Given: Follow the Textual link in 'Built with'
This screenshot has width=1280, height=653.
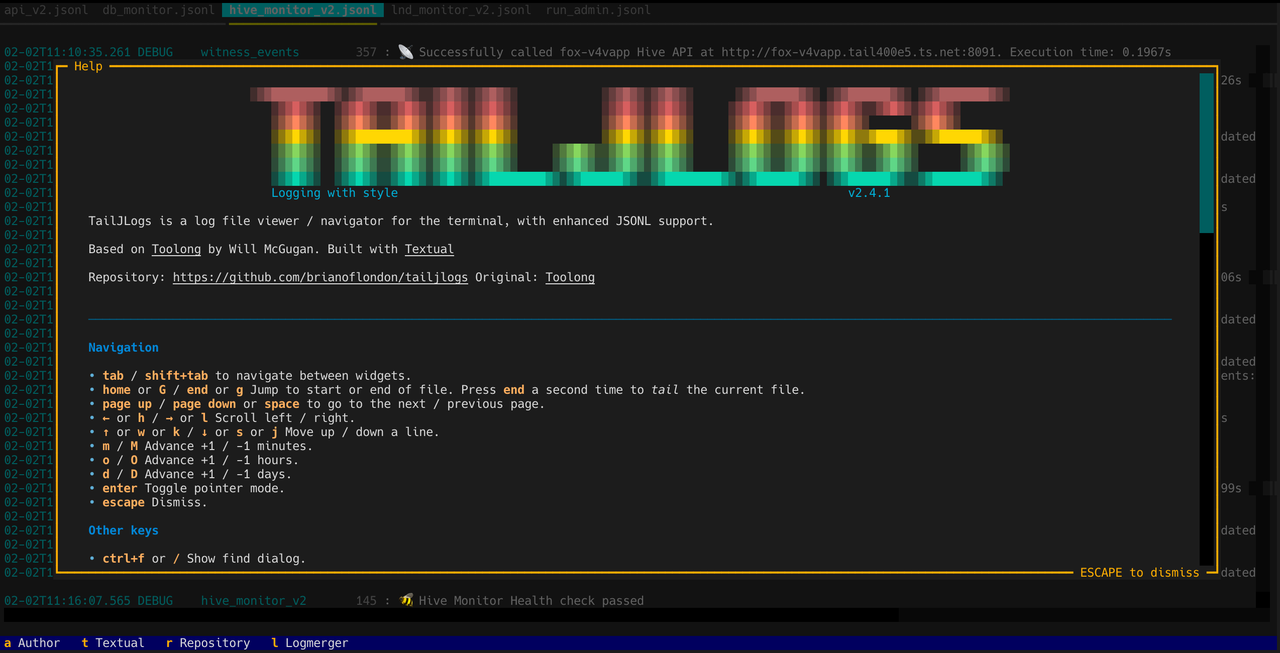Looking at the screenshot, I should pos(429,249).
